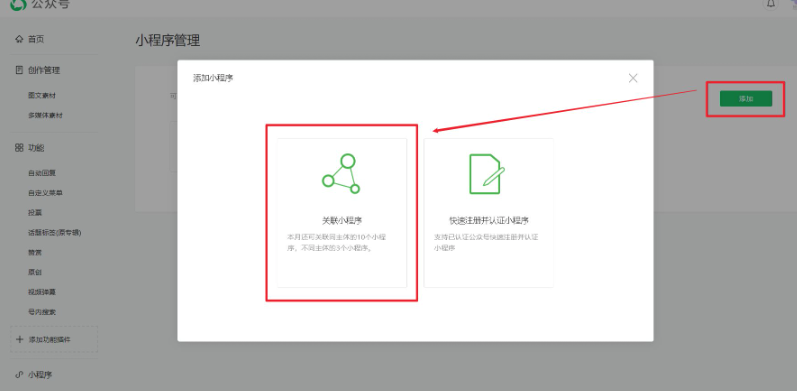Click the 快速注册并认证小程序 document icon
The height and width of the screenshot is (391, 797).
487,174
